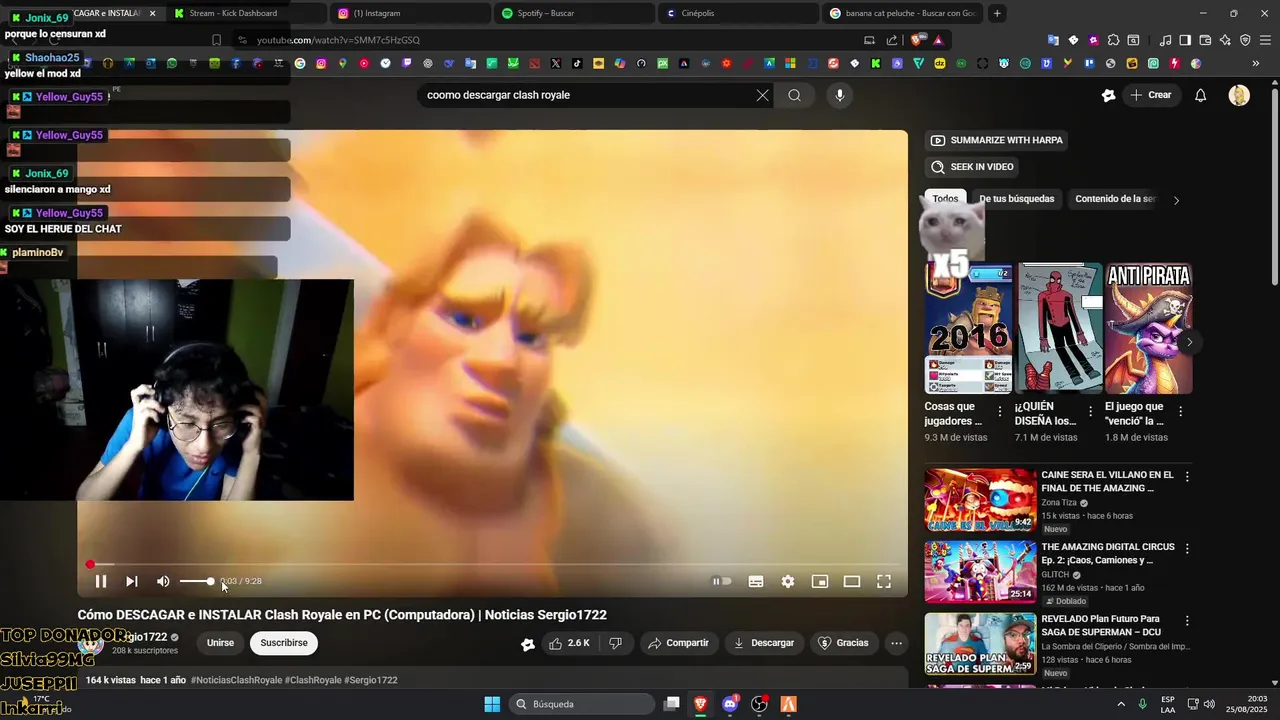Open the #NoticiasClashRoyale hashtag link

(x=237, y=680)
